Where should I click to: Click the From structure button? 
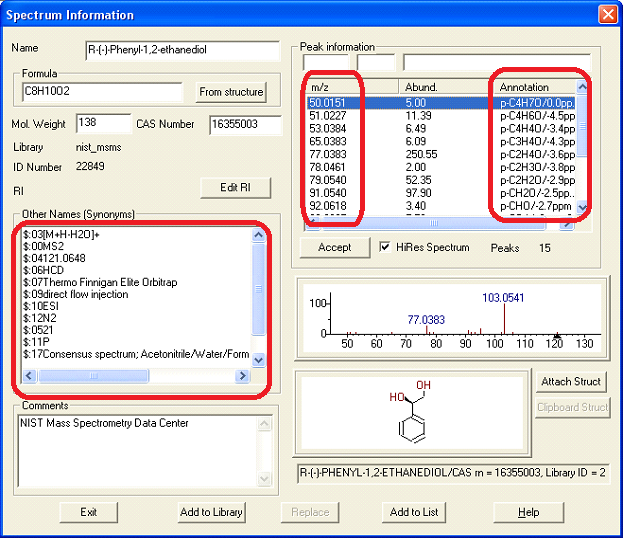pos(231,92)
